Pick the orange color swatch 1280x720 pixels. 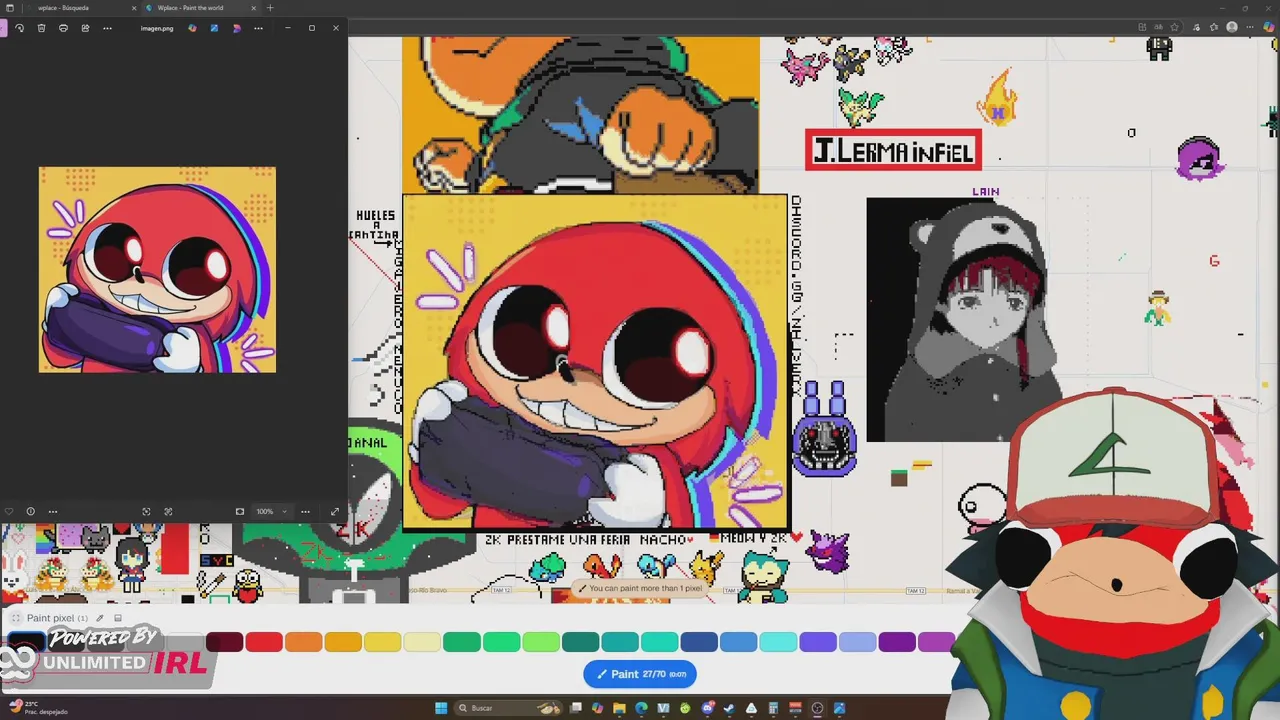pyautogui.click(x=304, y=642)
